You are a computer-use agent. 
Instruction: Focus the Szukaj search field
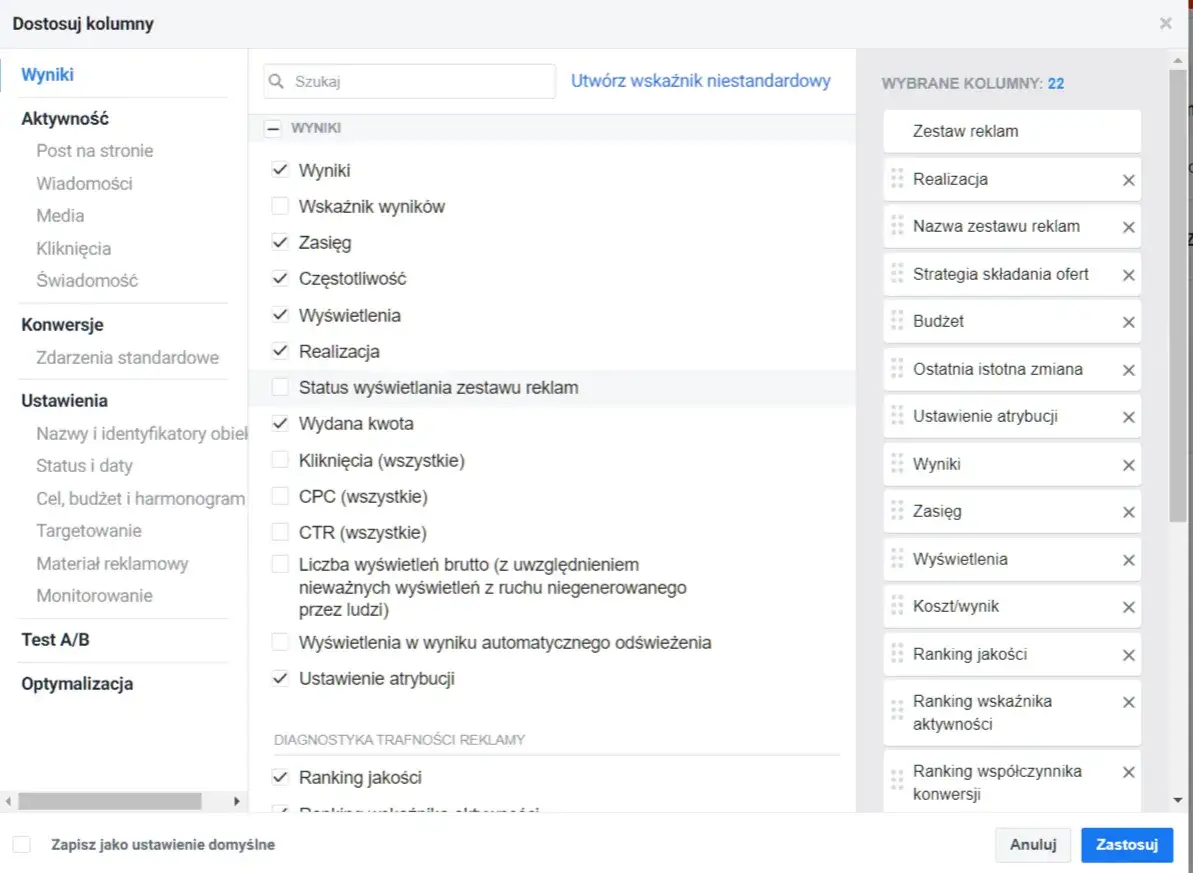[x=420, y=82]
